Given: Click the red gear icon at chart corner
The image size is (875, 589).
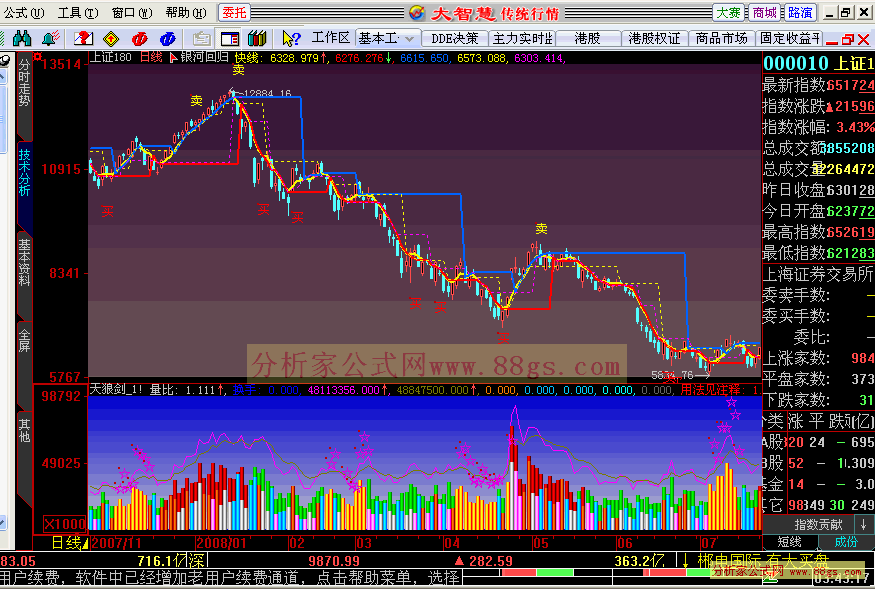Looking at the screenshot, I should click(38, 56).
